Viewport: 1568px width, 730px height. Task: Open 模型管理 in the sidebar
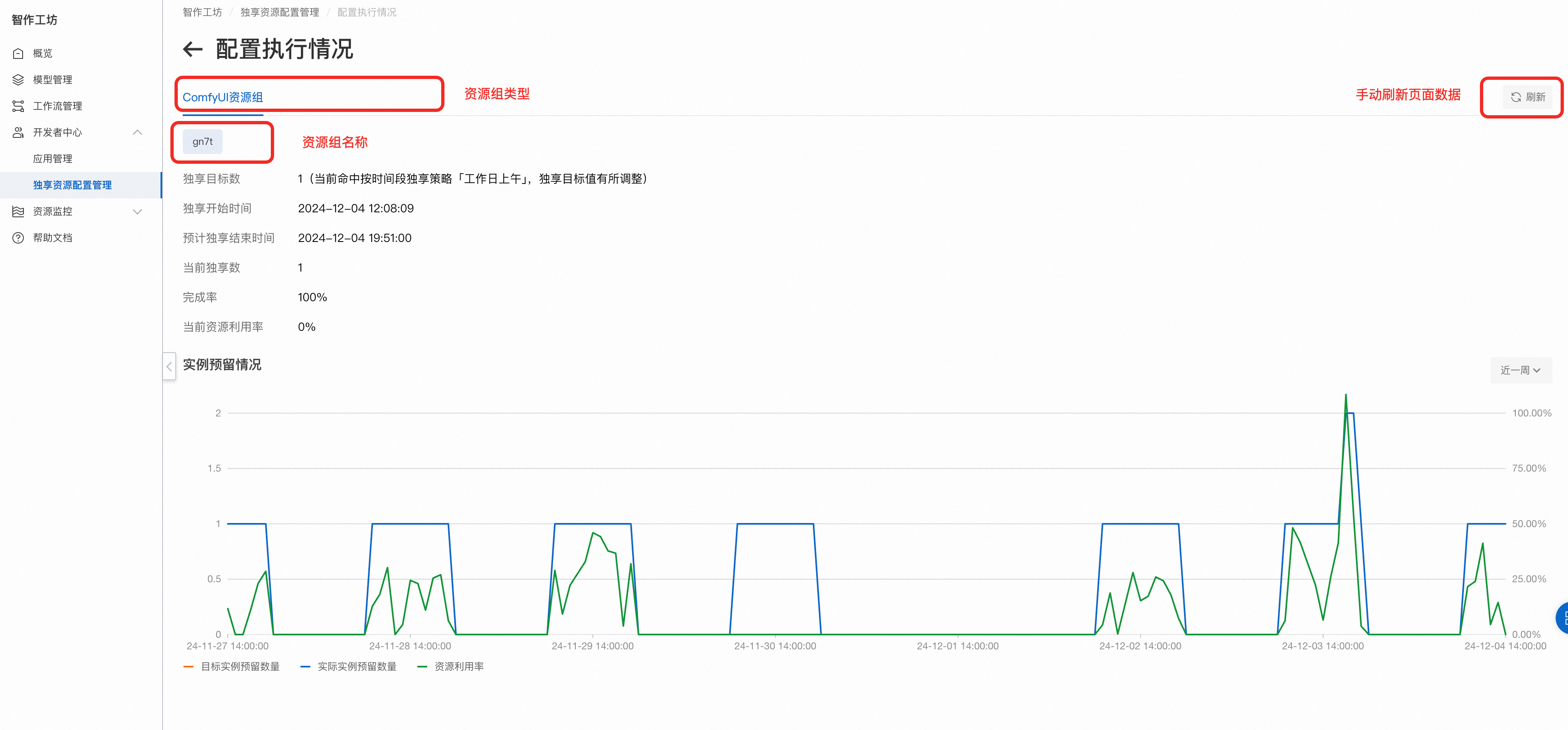click(x=80, y=80)
